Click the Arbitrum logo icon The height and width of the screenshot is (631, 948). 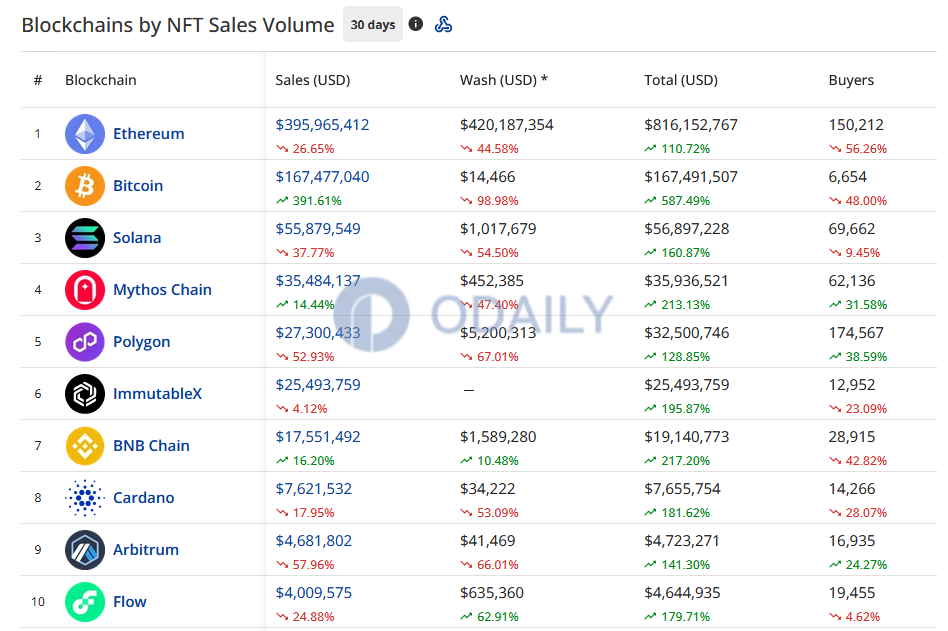pos(85,549)
